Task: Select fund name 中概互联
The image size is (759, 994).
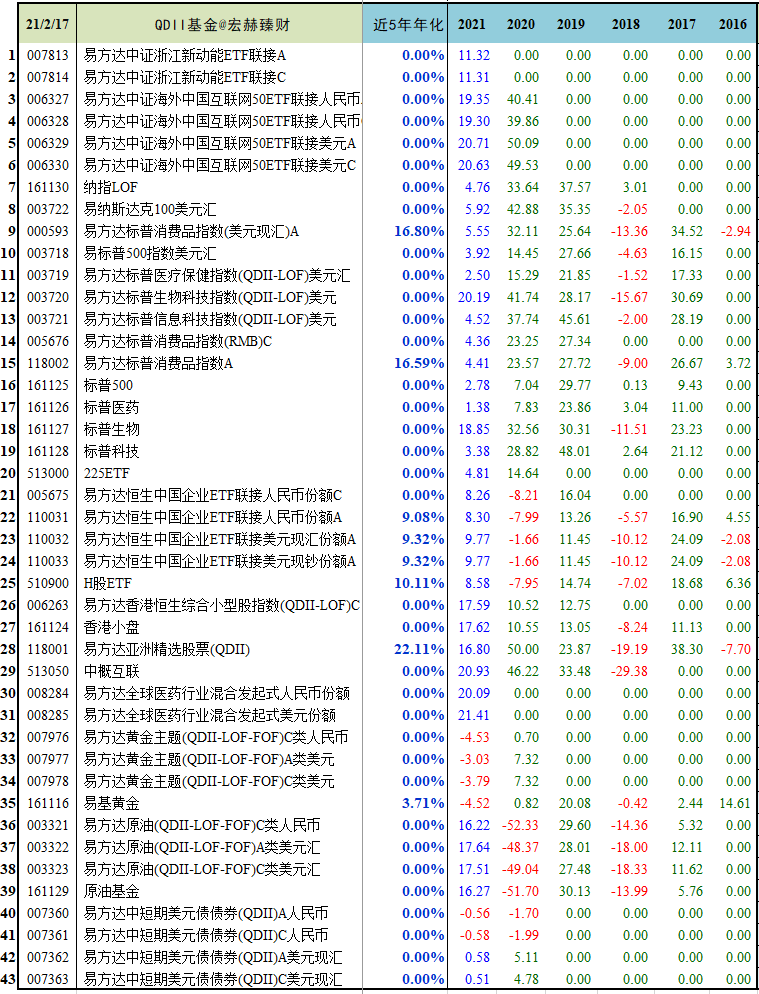Action: (111, 671)
